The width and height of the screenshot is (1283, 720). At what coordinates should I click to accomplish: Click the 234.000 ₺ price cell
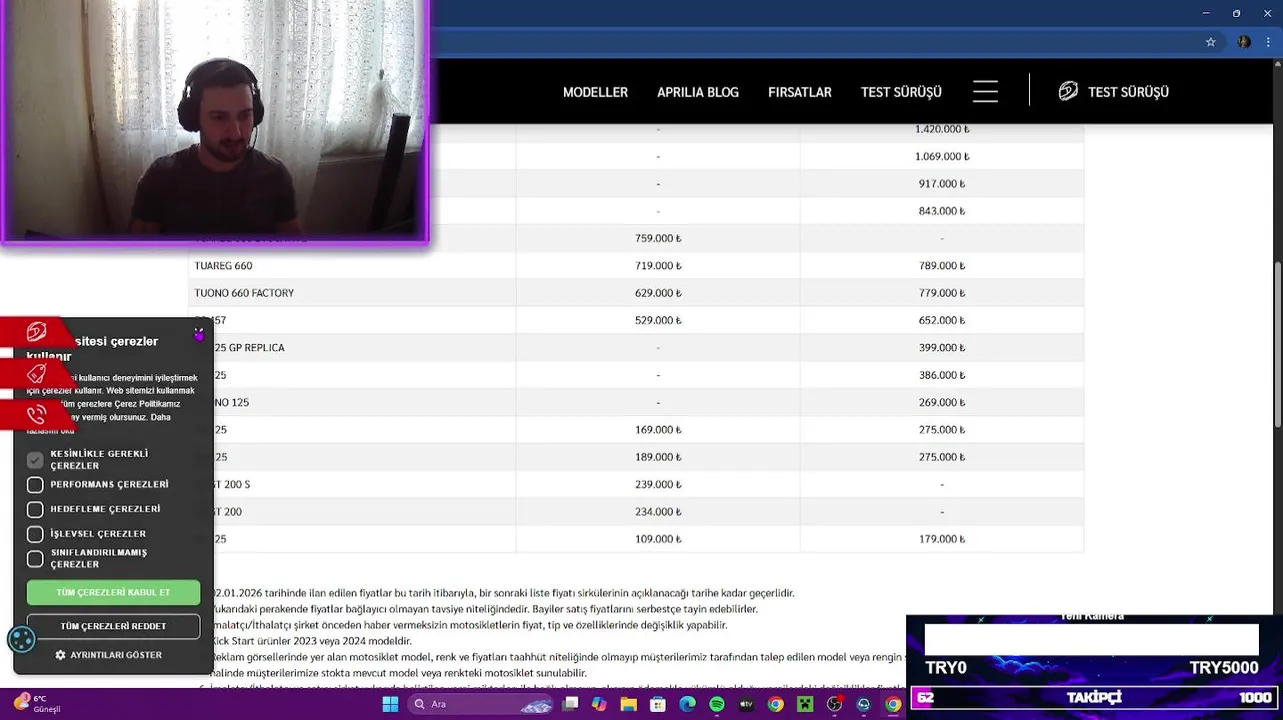(658, 512)
